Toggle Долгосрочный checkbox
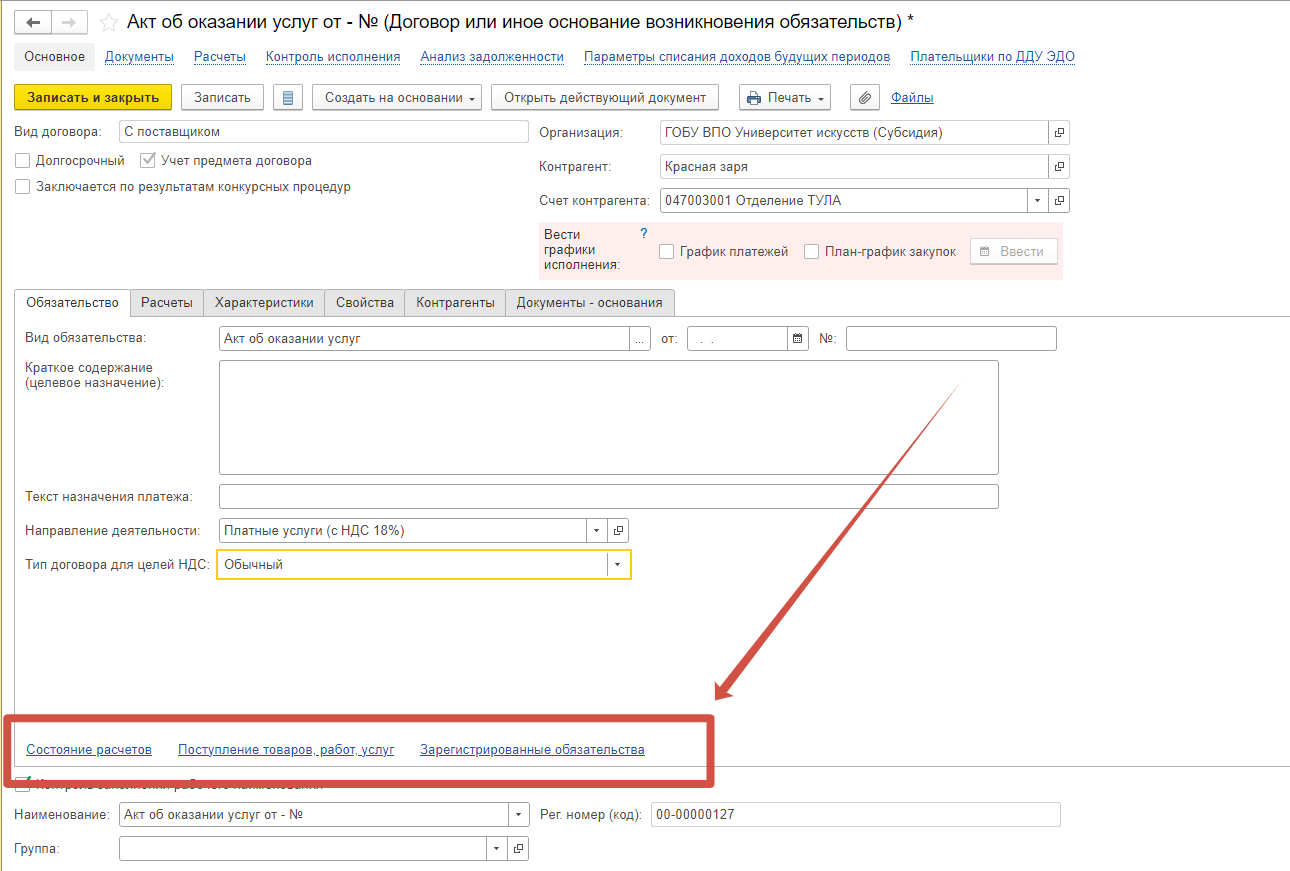This screenshot has height=871, width=1290. pyautogui.click(x=23, y=160)
